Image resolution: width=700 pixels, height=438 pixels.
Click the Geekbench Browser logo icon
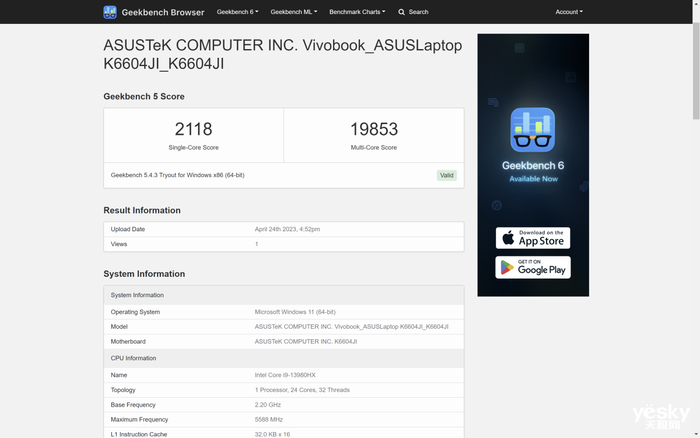(110, 12)
